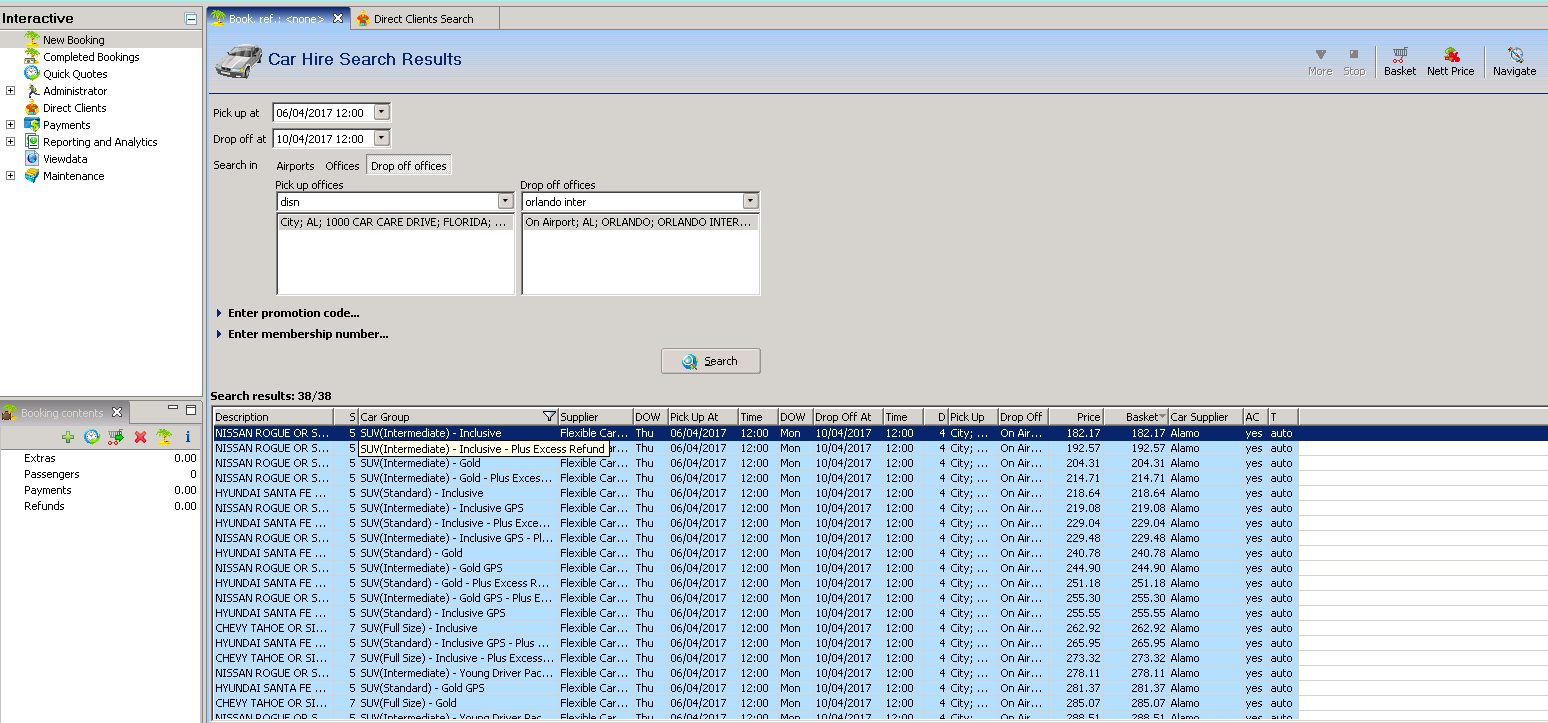Open the Navigate compass tool

(1514, 61)
